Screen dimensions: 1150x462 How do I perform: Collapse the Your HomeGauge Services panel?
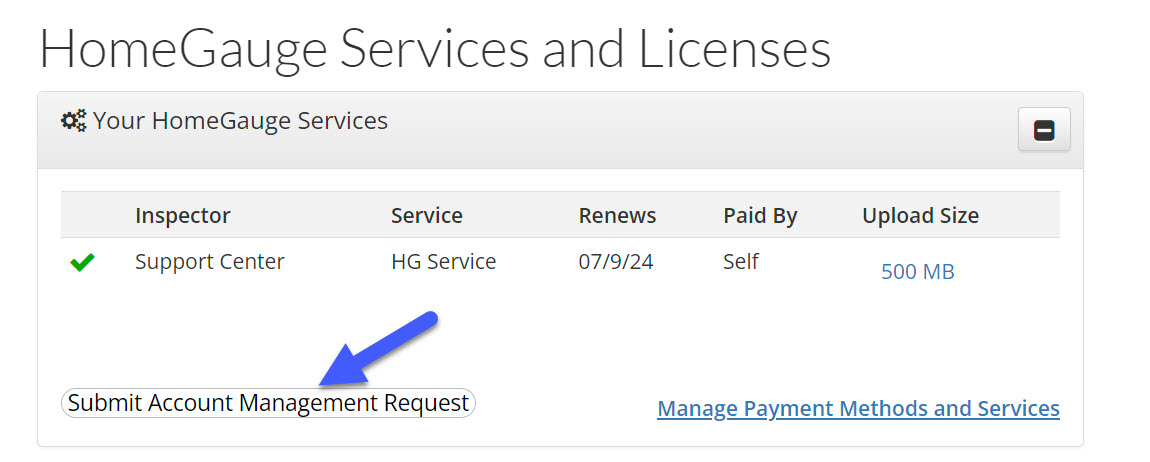1044,130
